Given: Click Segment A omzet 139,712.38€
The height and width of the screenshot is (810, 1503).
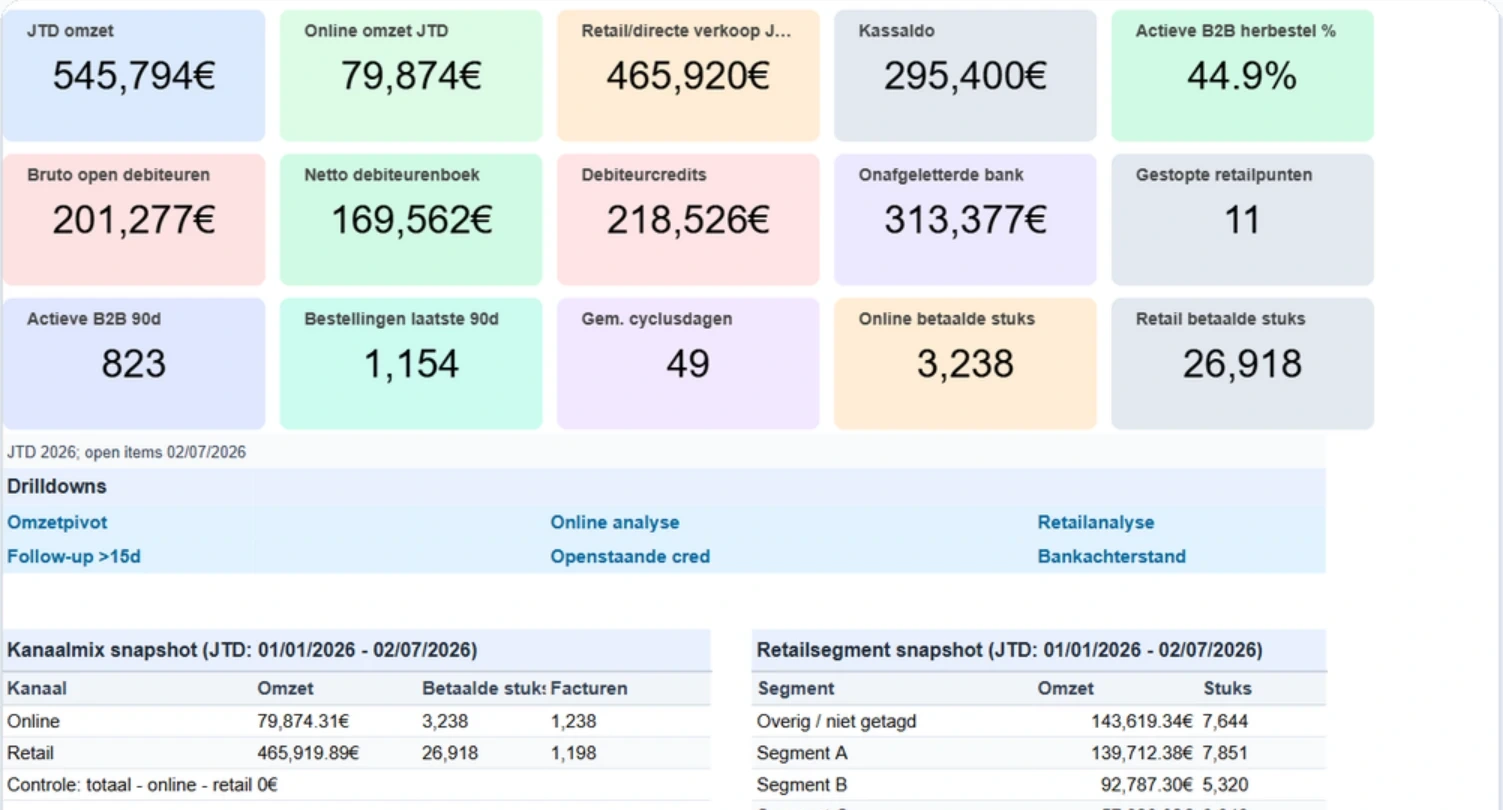Looking at the screenshot, I should [1141, 753].
